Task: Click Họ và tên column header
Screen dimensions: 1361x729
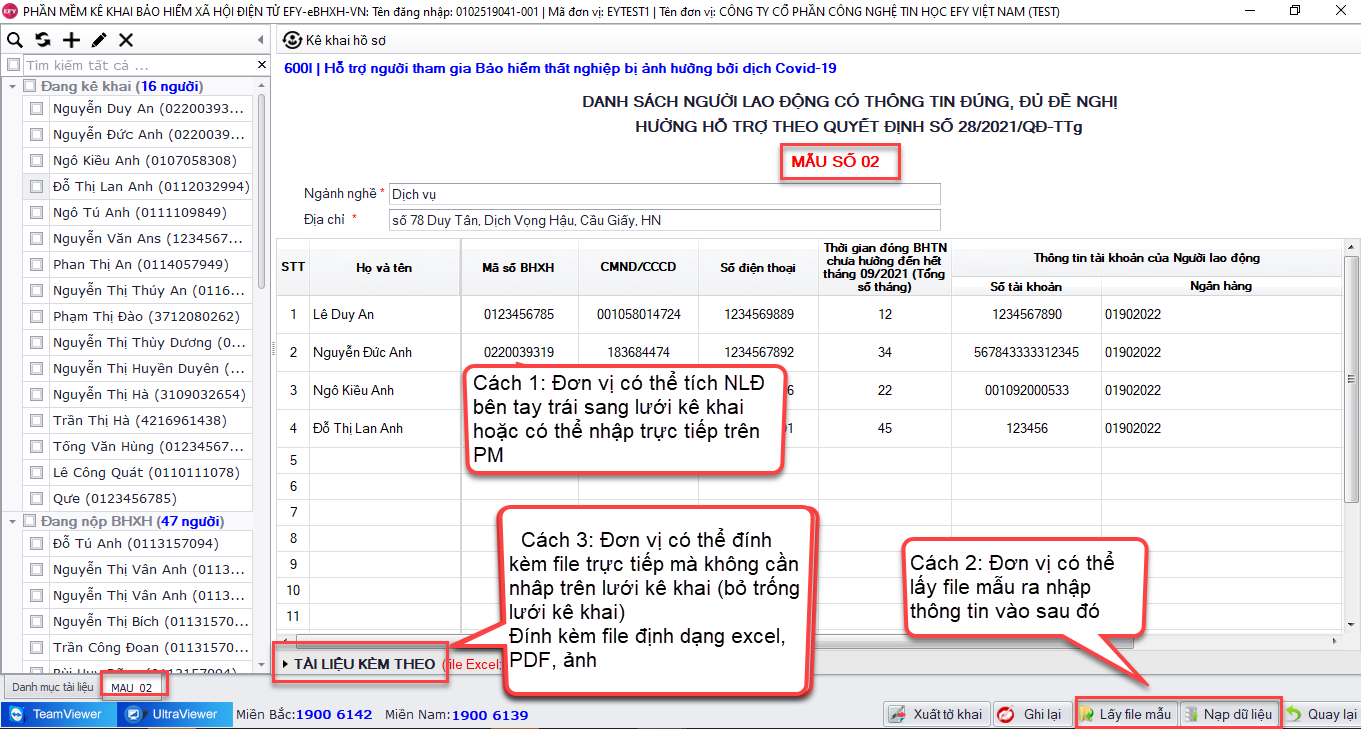Action: coord(384,268)
